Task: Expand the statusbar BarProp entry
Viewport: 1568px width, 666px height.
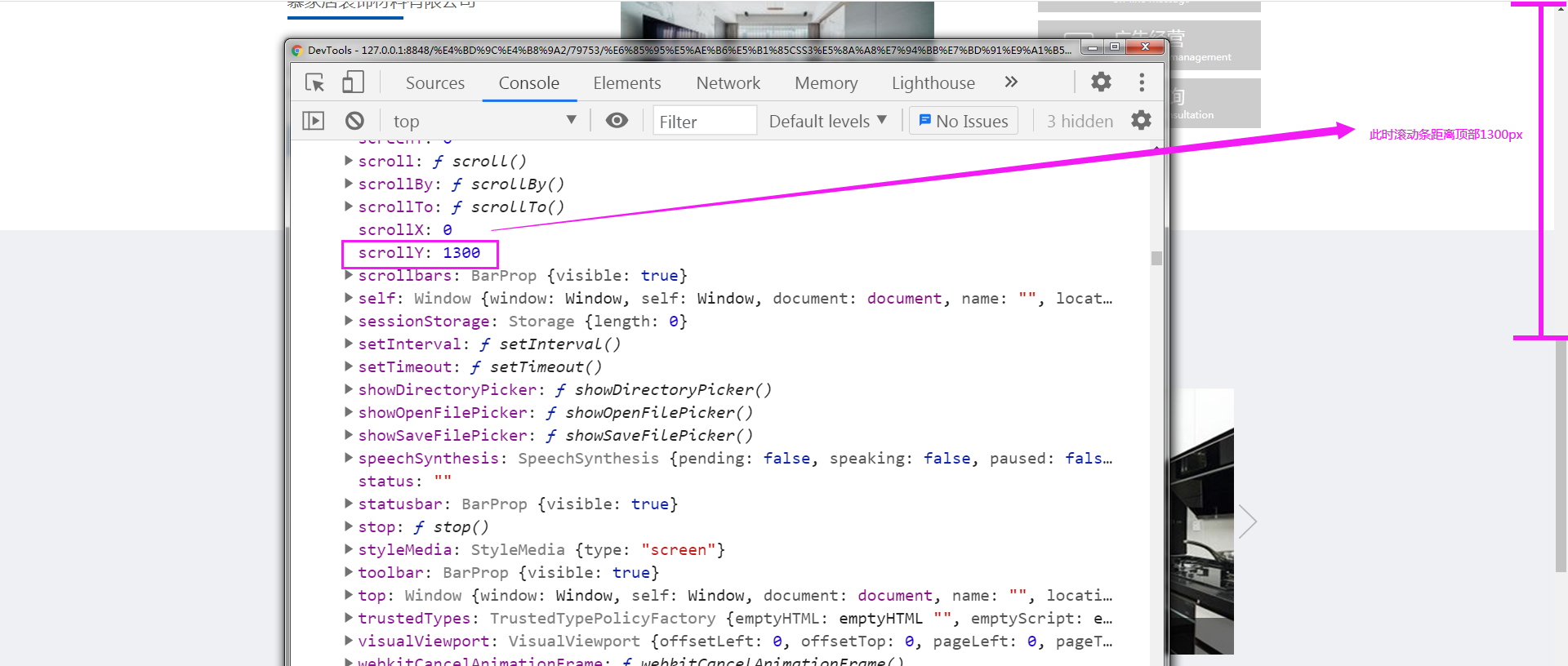Action: [x=349, y=504]
